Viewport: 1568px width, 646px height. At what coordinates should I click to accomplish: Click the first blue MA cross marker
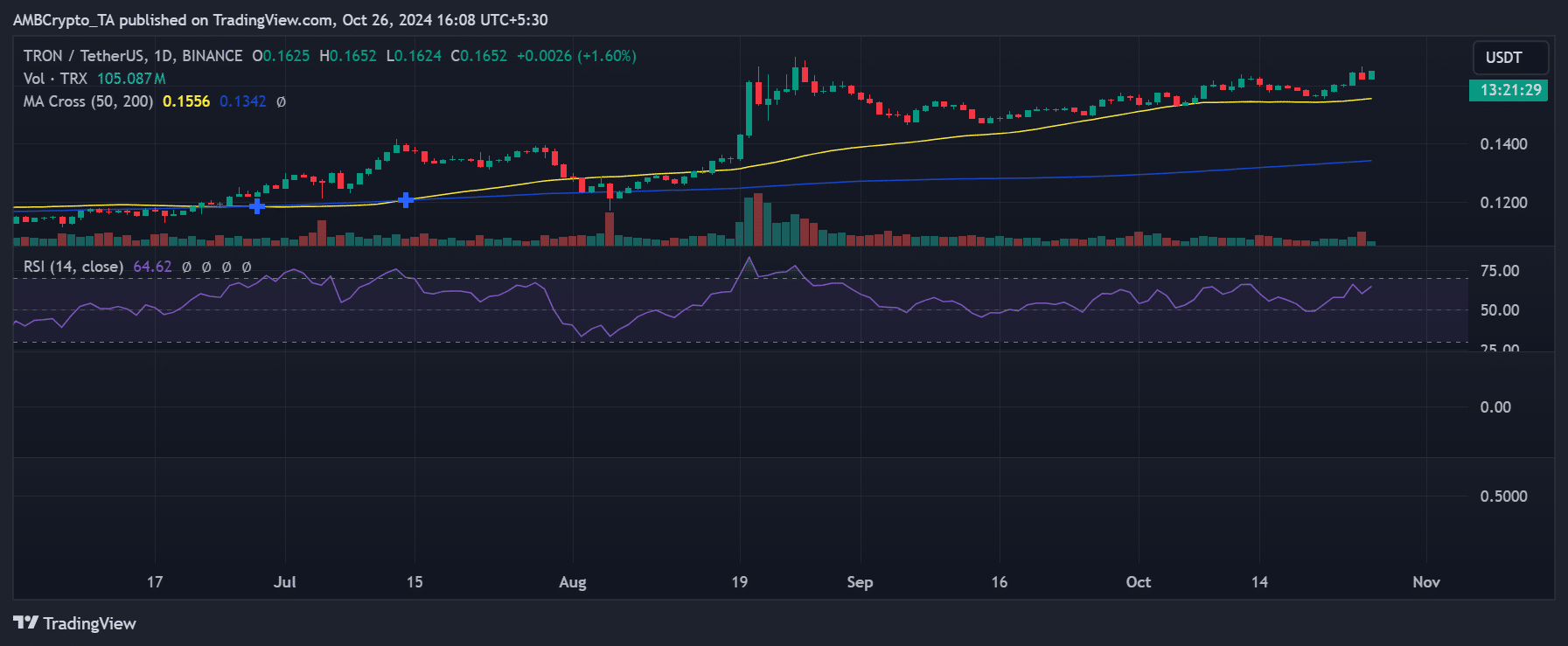tap(257, 206)
